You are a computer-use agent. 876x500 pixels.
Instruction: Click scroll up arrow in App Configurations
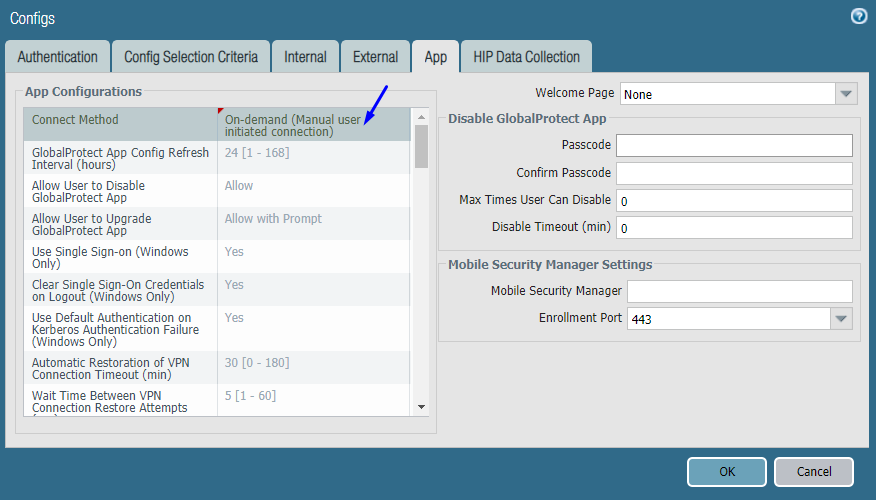click(x=422, y=117)
